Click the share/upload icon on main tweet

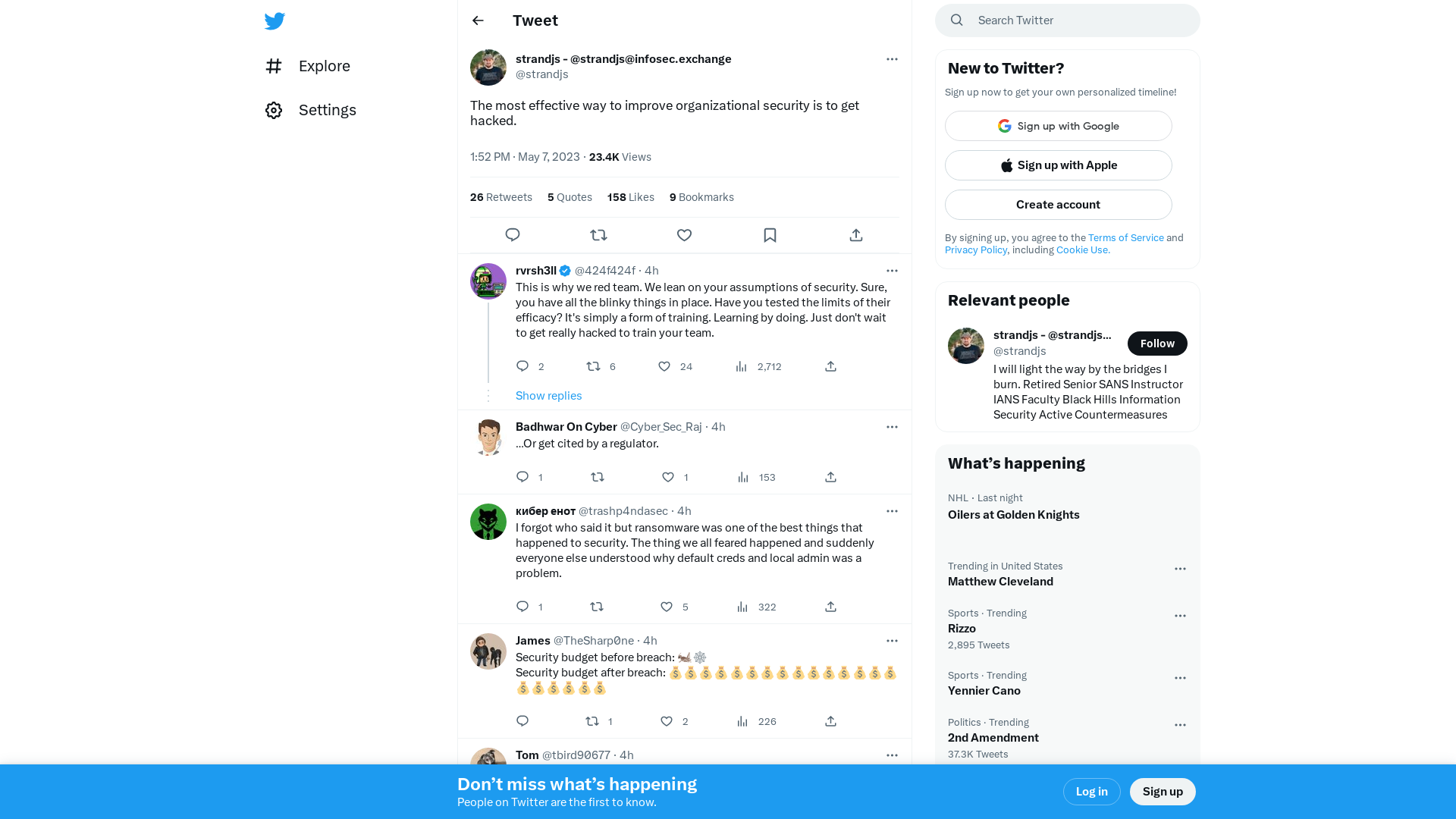point(855,234)
